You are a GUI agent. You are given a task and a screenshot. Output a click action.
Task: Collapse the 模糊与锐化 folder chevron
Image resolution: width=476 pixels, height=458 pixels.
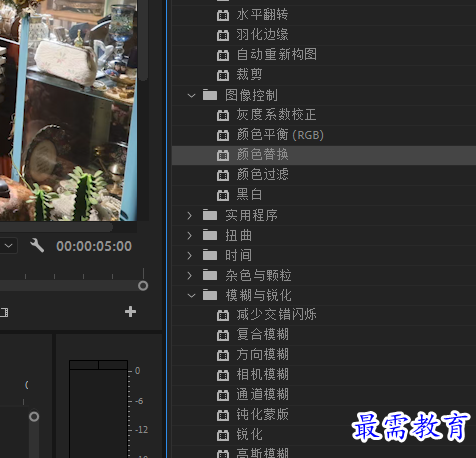191,296
